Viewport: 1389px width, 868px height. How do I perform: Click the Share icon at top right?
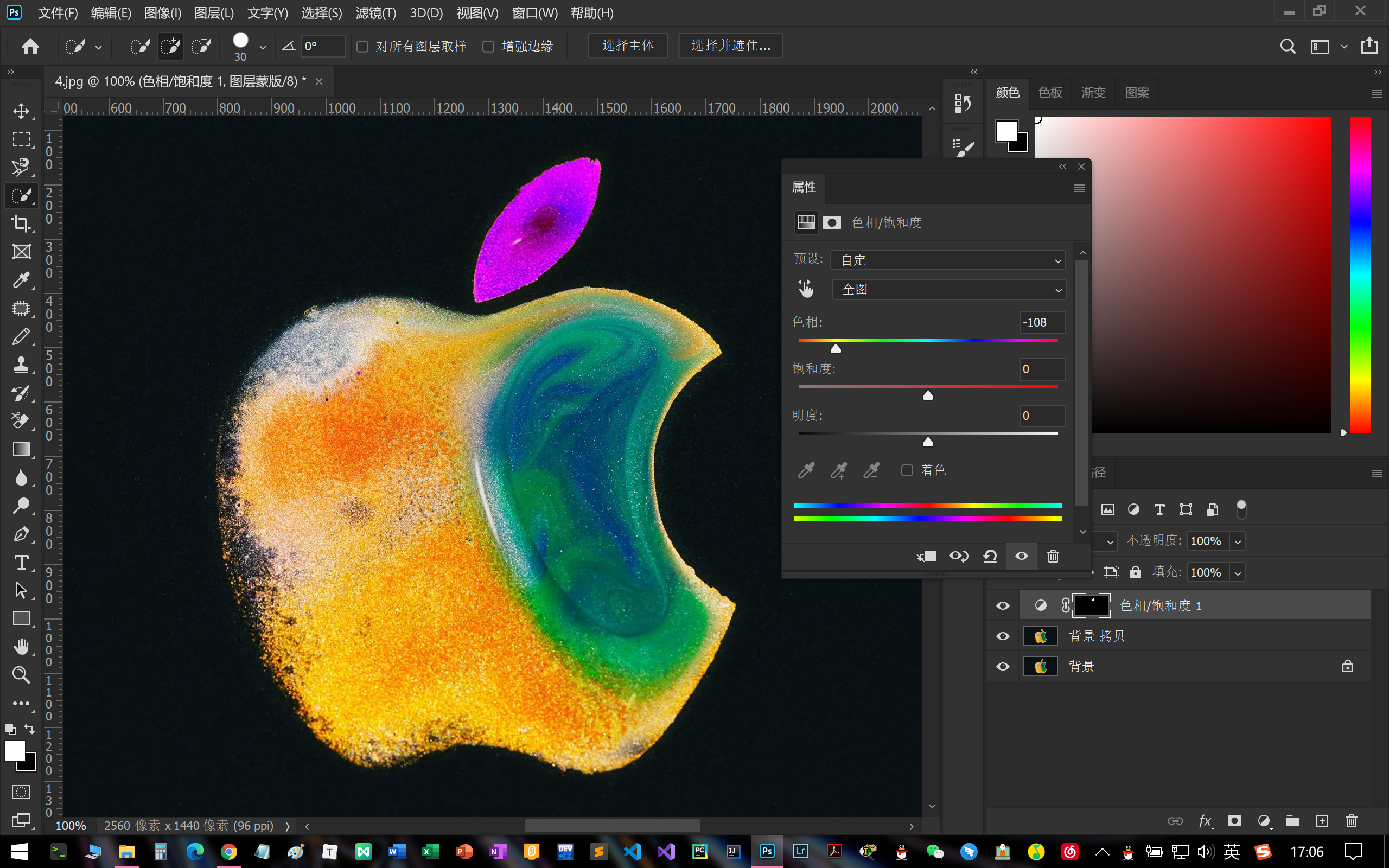1369,46
